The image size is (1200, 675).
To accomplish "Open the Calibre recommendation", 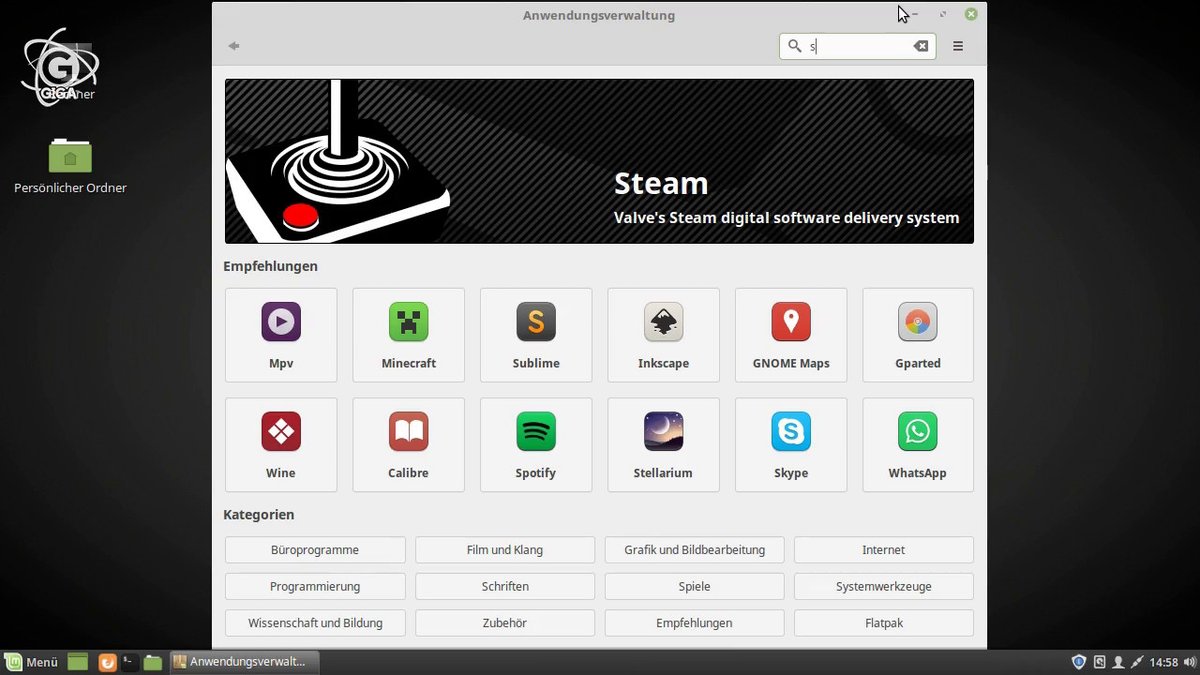I will [408, 445].
